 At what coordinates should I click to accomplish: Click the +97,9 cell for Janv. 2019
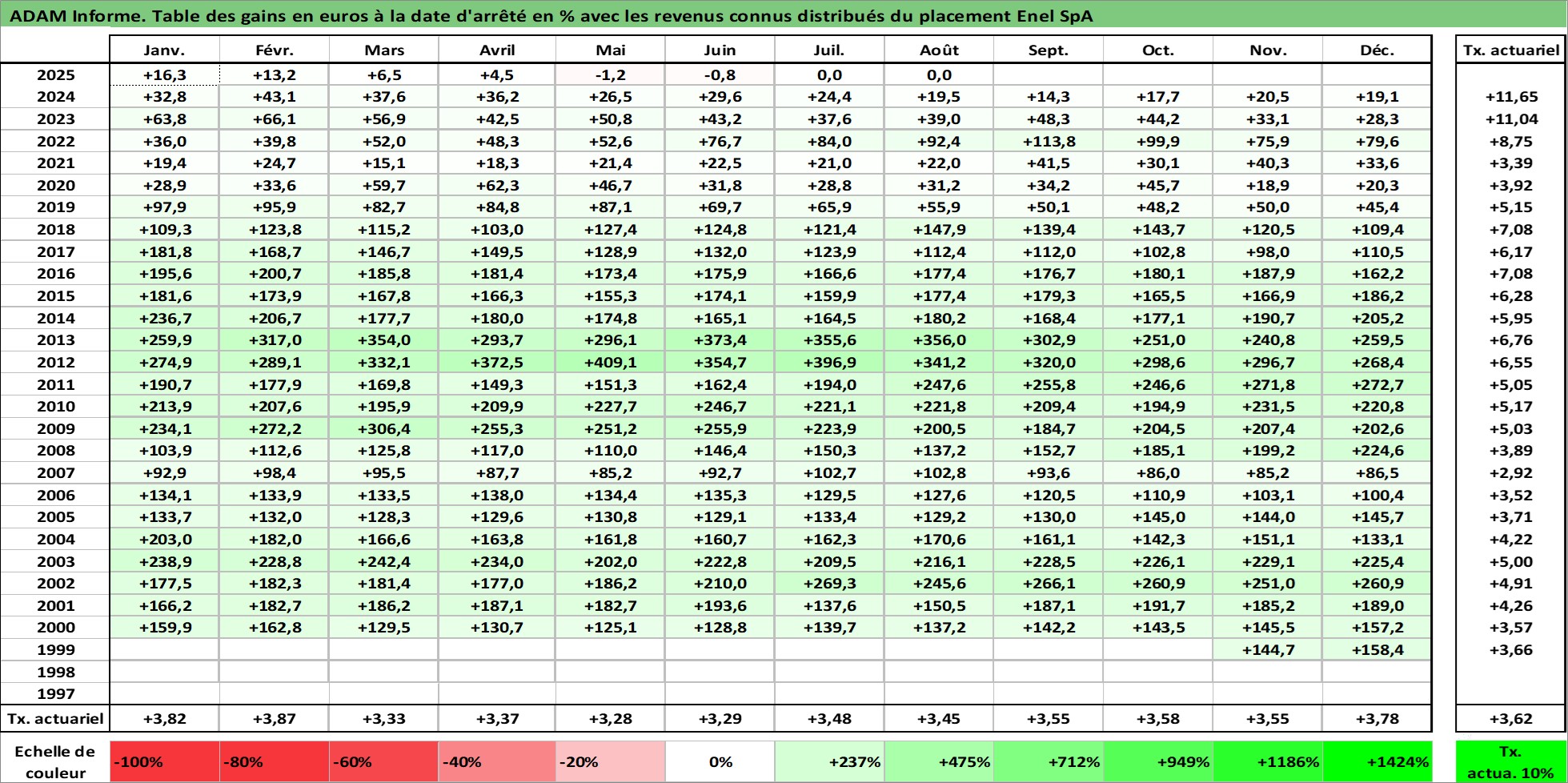coord(164,207)
